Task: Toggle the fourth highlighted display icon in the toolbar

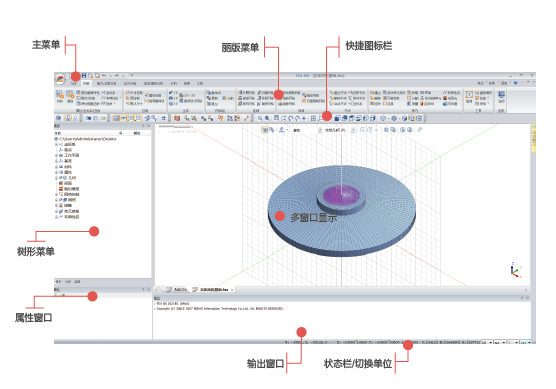Action: 138,118
